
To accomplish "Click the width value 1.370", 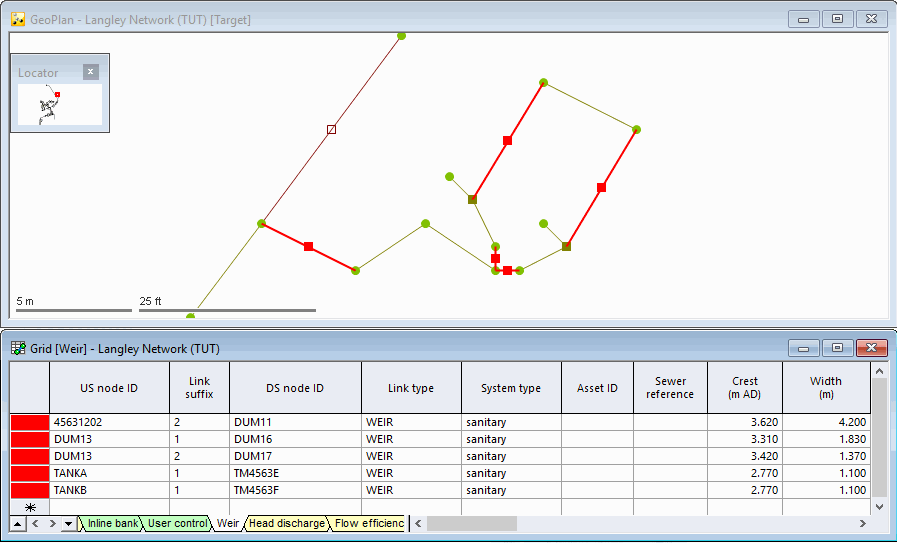I will point(826,456).
